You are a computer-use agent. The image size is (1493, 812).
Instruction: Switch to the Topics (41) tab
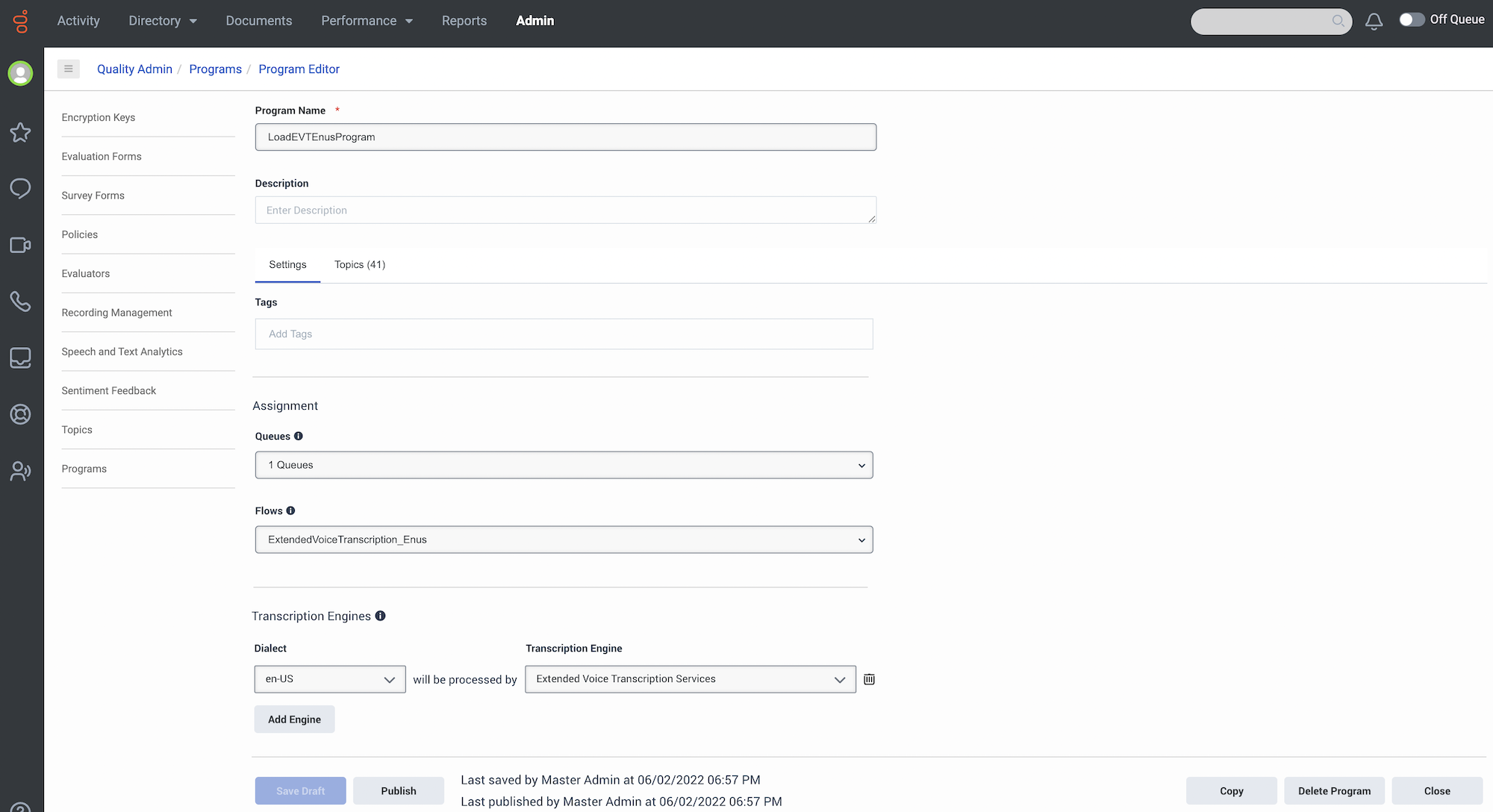[x=360, y=265]
